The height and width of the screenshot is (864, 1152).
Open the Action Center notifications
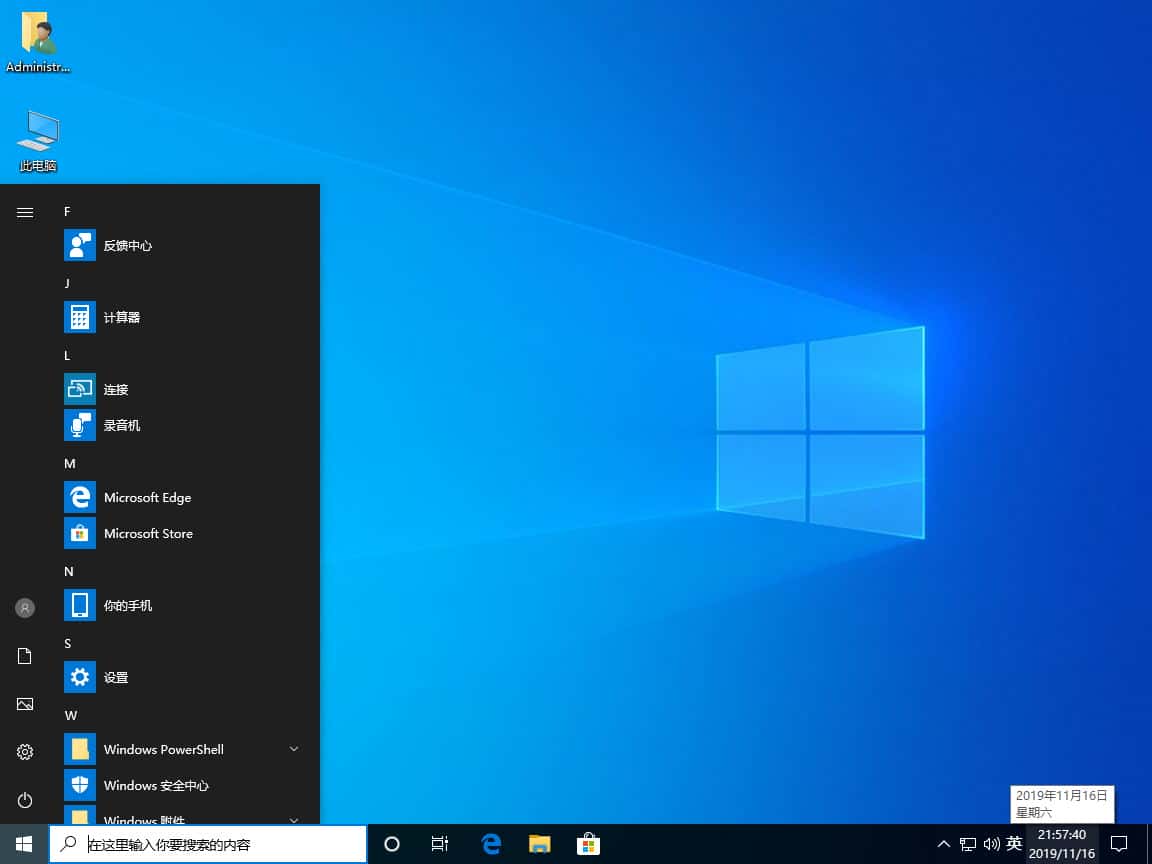point(1119,844)
